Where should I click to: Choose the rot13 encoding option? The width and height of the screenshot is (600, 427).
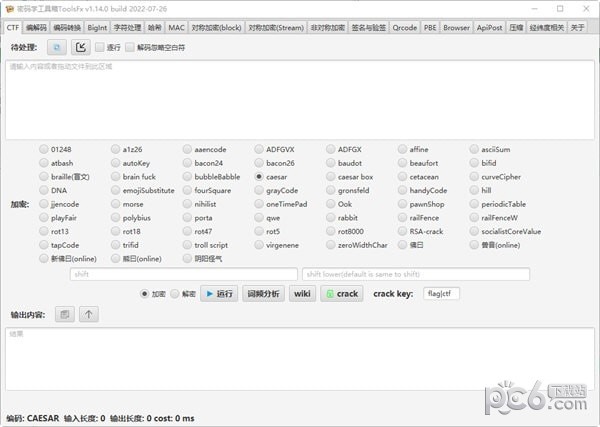click(44, 231)
